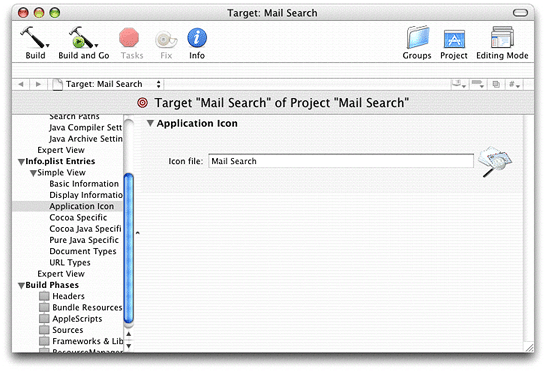This screenshot has width=546, height=371.
Task: Click the Mail Search icon preview thumbnail
Action: (495, 161)
